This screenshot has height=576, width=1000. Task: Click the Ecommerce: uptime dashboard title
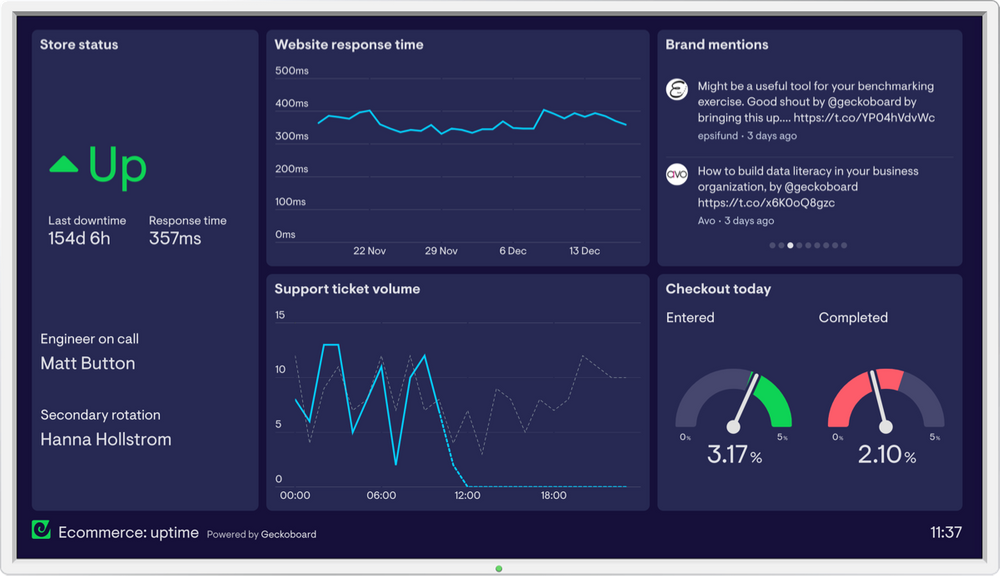tap(130, 532)
